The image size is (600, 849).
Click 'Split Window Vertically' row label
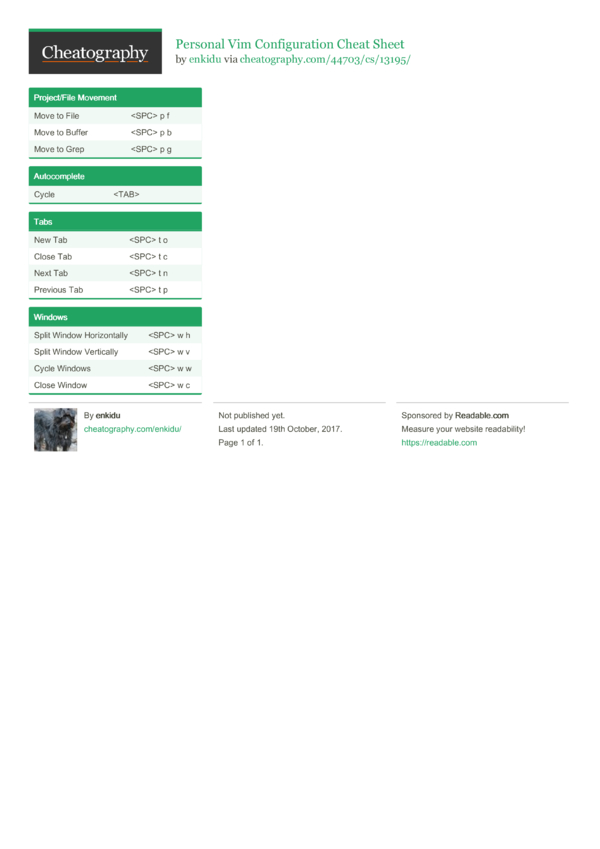76,351
